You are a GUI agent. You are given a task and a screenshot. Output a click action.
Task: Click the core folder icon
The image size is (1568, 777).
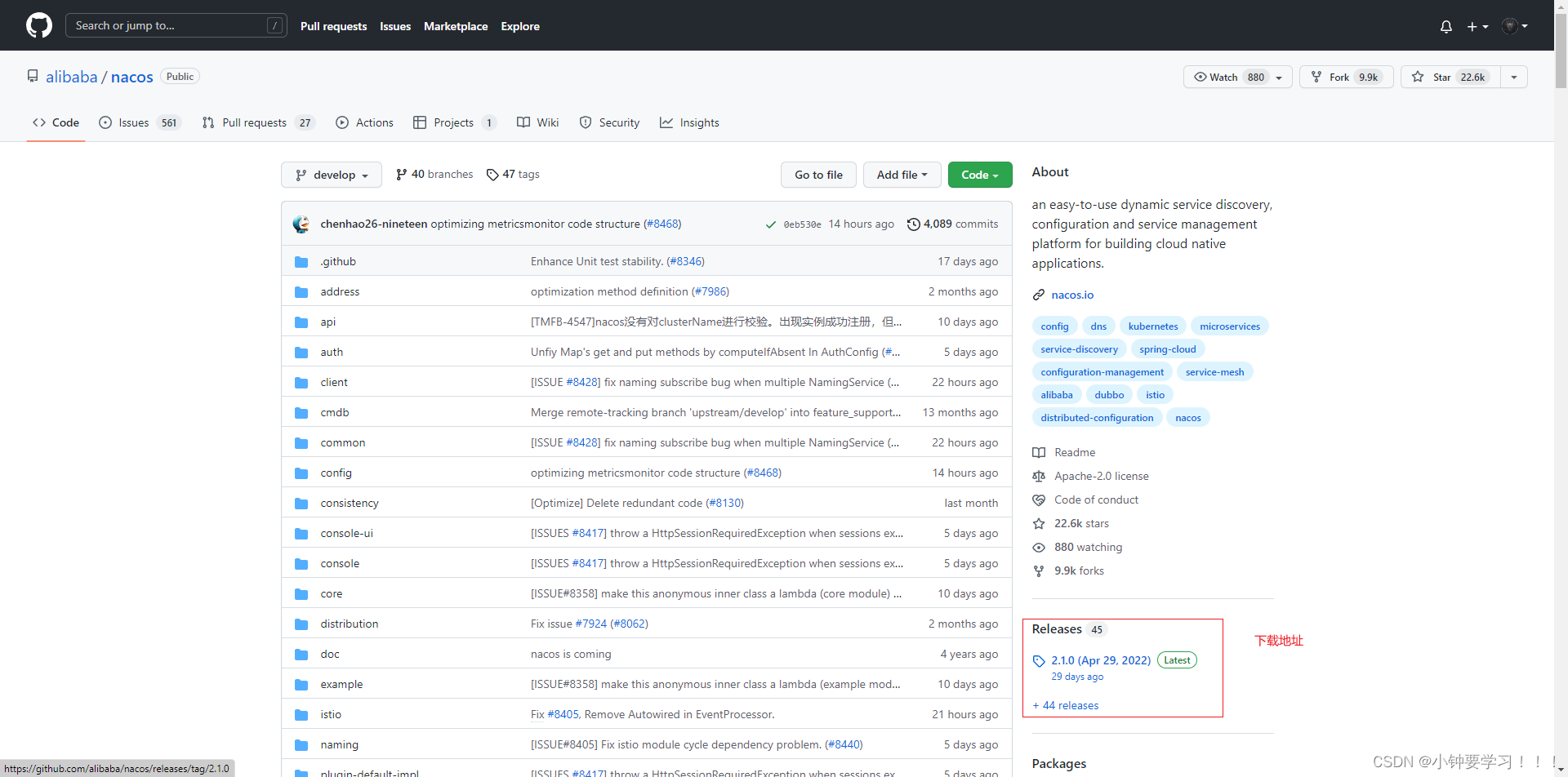coord(301,594)
